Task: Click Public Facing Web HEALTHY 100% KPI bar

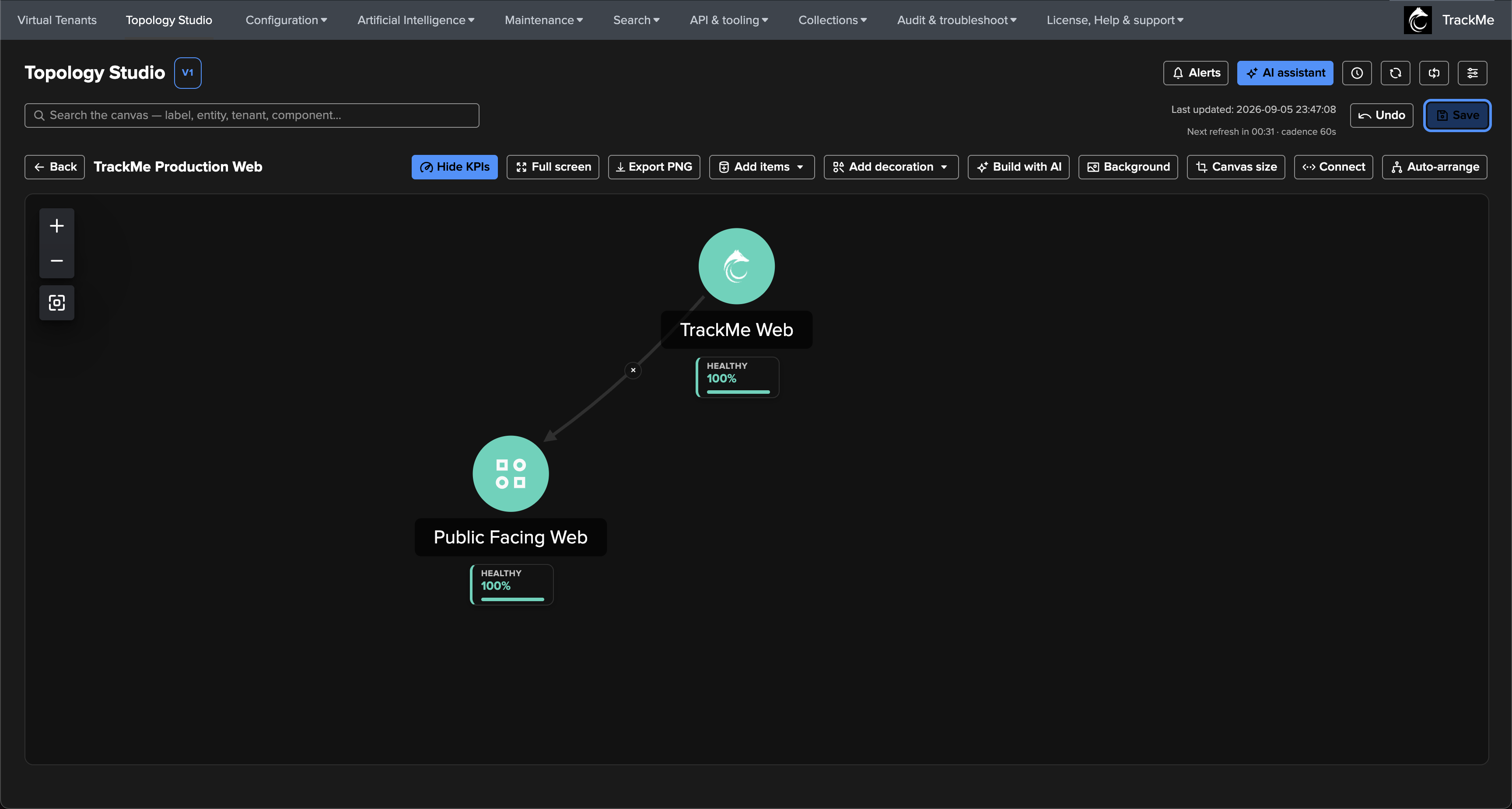Action: click(512, 585)
